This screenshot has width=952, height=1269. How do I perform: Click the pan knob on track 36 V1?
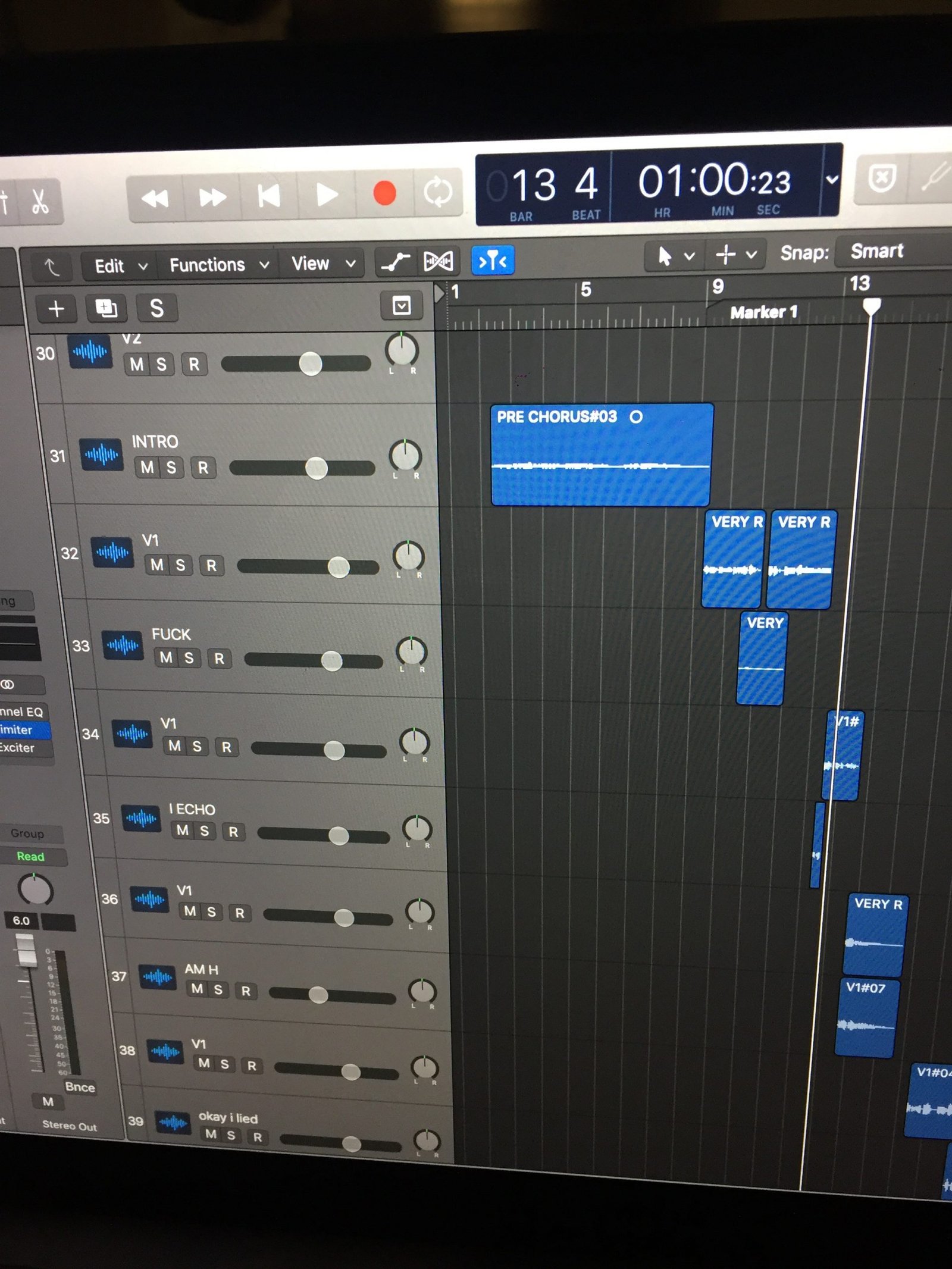point(419,911)
